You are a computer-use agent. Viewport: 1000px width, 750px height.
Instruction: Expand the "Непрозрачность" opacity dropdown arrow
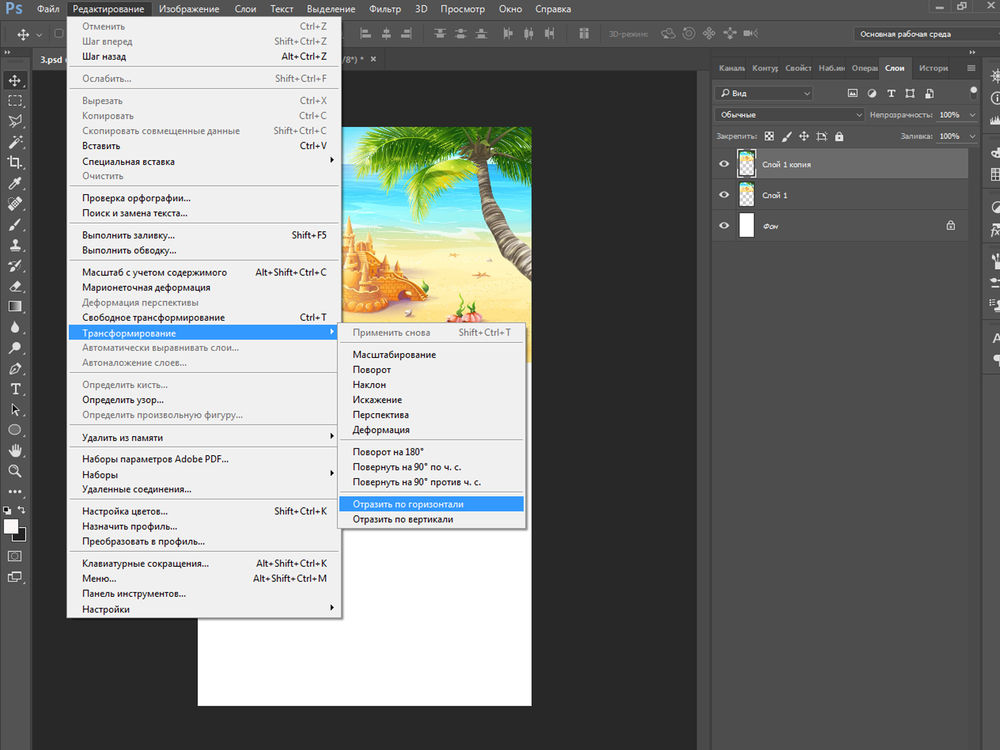click(971, 115)
